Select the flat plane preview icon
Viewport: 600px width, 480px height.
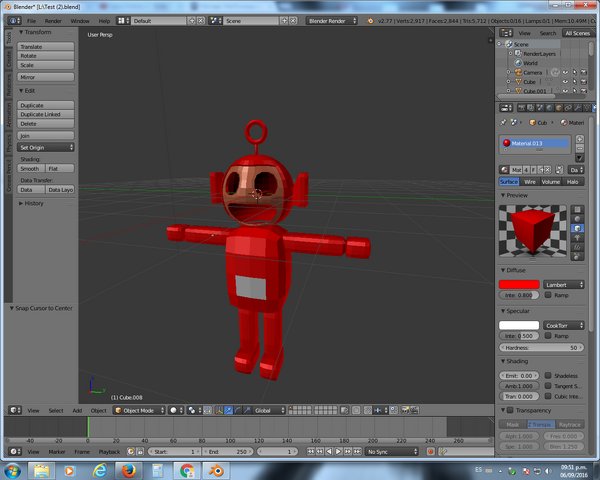(x=577, y=209)
